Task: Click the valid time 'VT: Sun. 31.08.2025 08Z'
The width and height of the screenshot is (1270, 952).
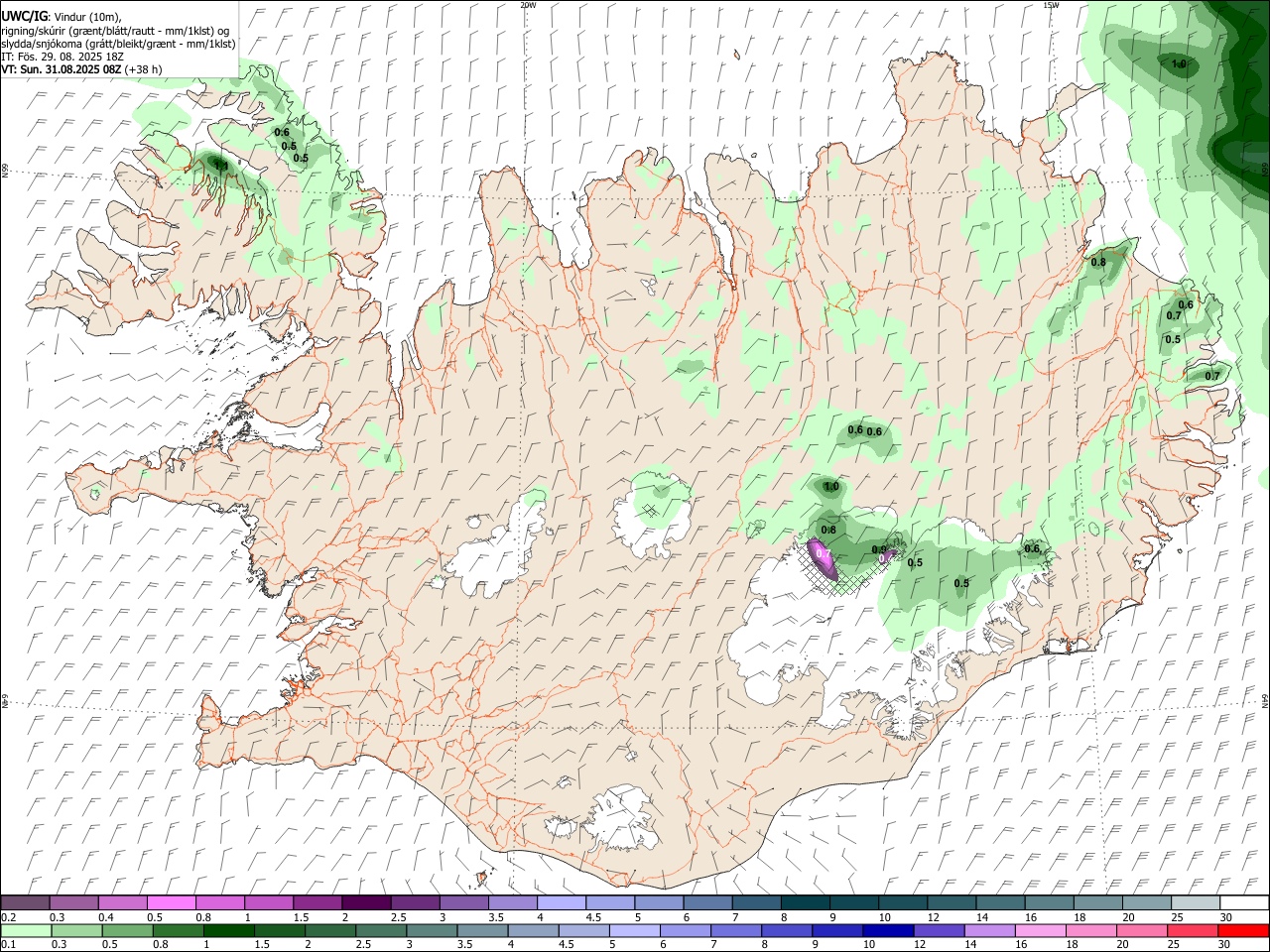Action: (62, 69)
